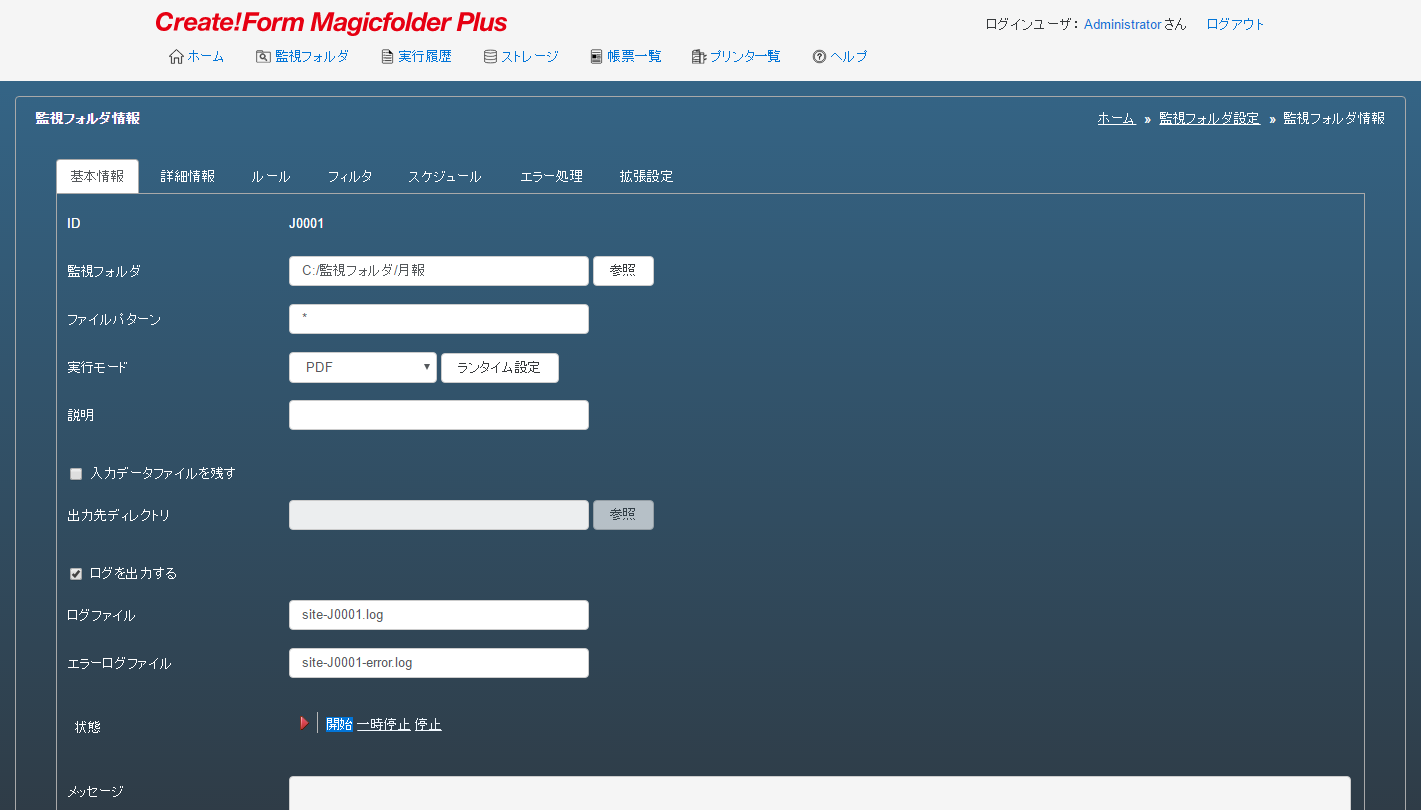
Task: Open the 監視フォルダ navigation menu item
Action: pos(312,57)
